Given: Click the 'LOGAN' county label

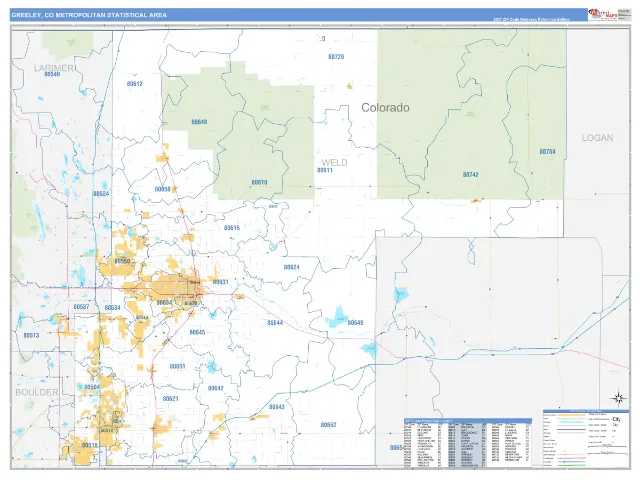Looking at the screenshot, I should tap(597, 138).
